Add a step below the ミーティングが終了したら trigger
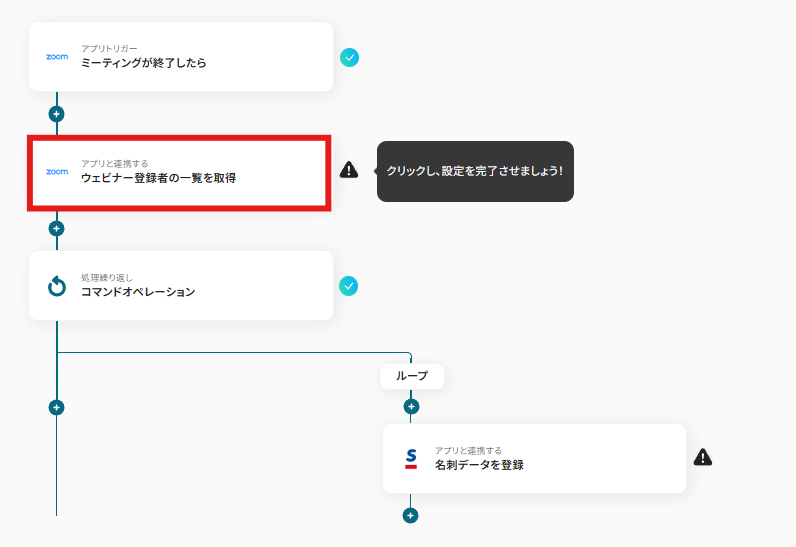 (x=56, y=114)
